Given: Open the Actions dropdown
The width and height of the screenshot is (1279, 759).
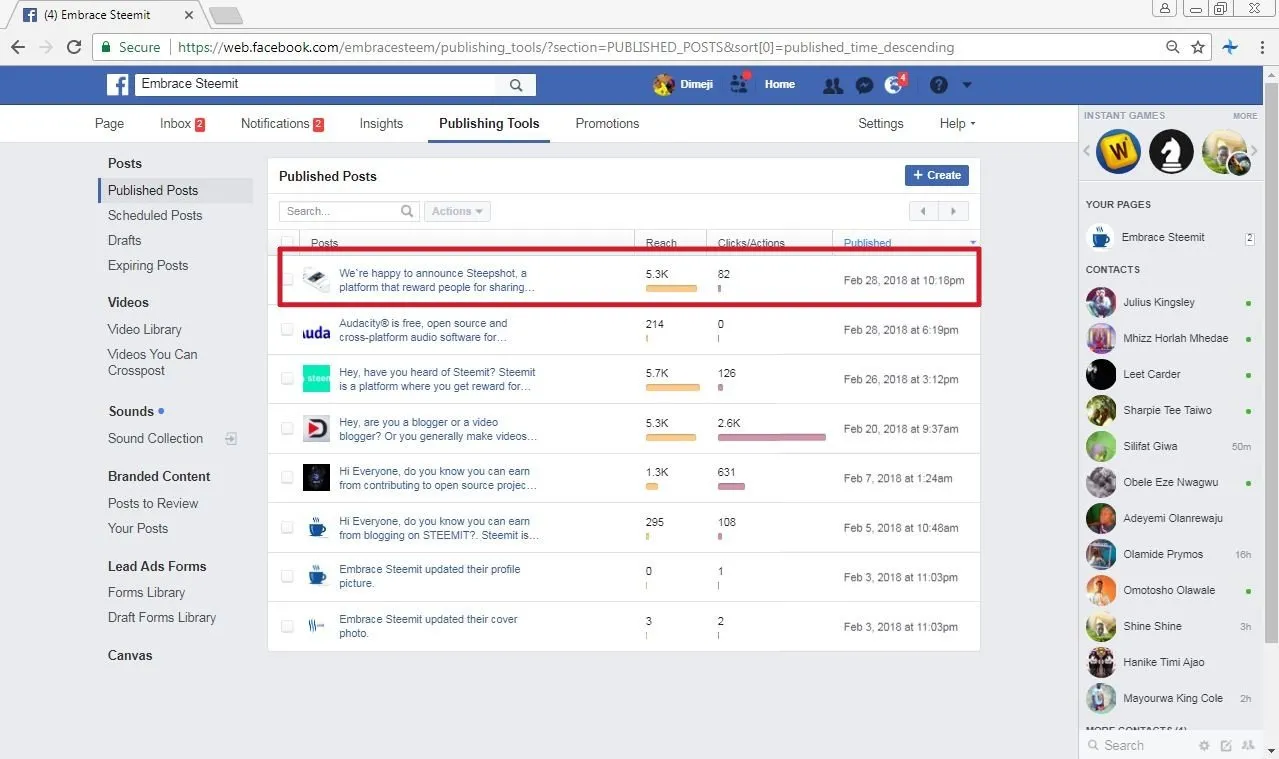Looking at the screenshot, I should [457, 211].
